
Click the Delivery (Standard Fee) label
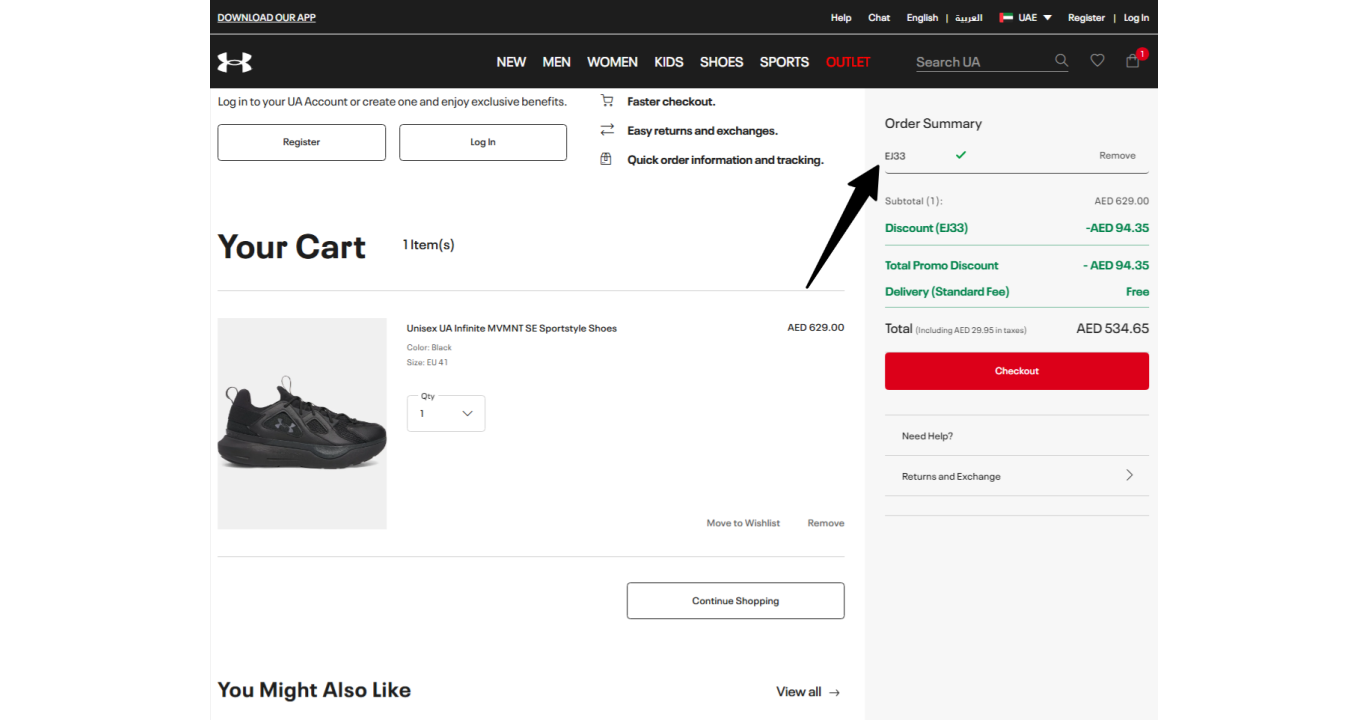(947, 292)
